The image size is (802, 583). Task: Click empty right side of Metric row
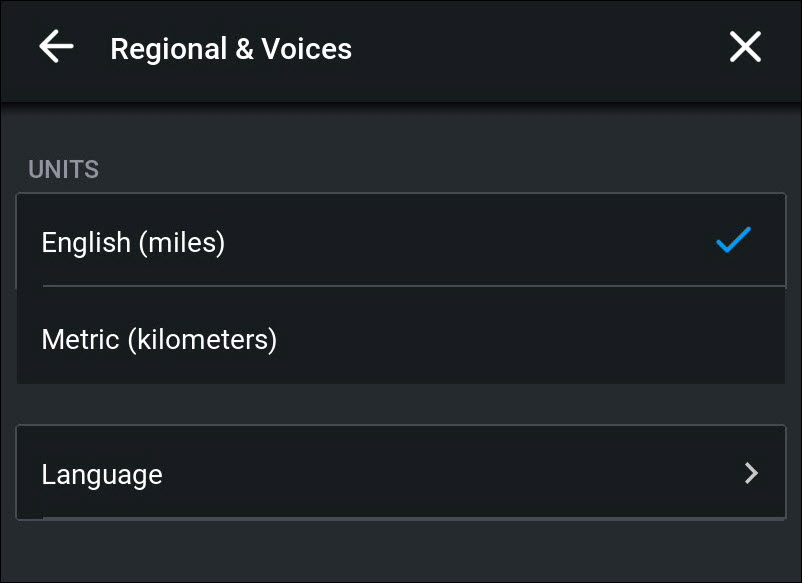tap(600, 339)
